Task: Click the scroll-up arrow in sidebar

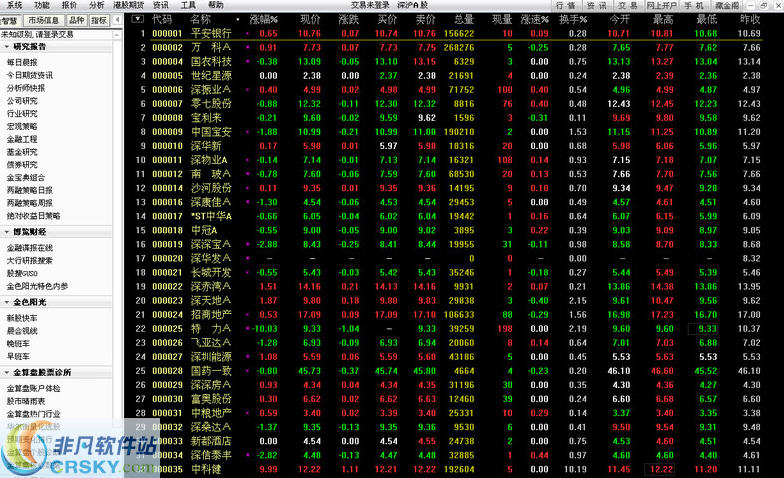Action: point(117,34)
